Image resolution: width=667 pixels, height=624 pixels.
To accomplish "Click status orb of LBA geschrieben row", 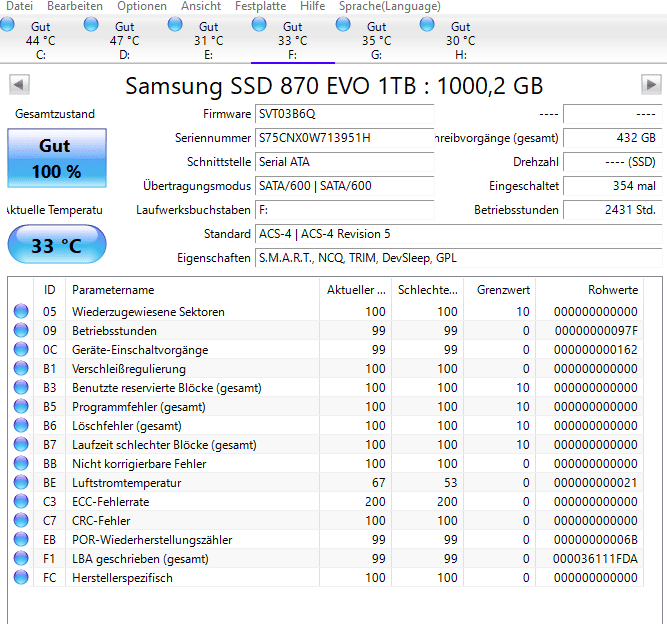I will click(21, 558).
